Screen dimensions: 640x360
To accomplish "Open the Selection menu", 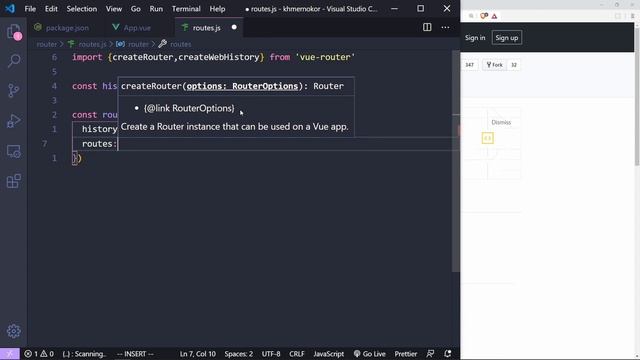I will (x=82, y=9).
